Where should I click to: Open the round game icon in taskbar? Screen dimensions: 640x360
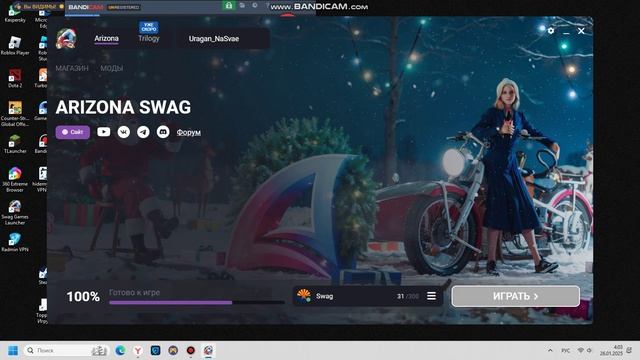click(173, 351)
